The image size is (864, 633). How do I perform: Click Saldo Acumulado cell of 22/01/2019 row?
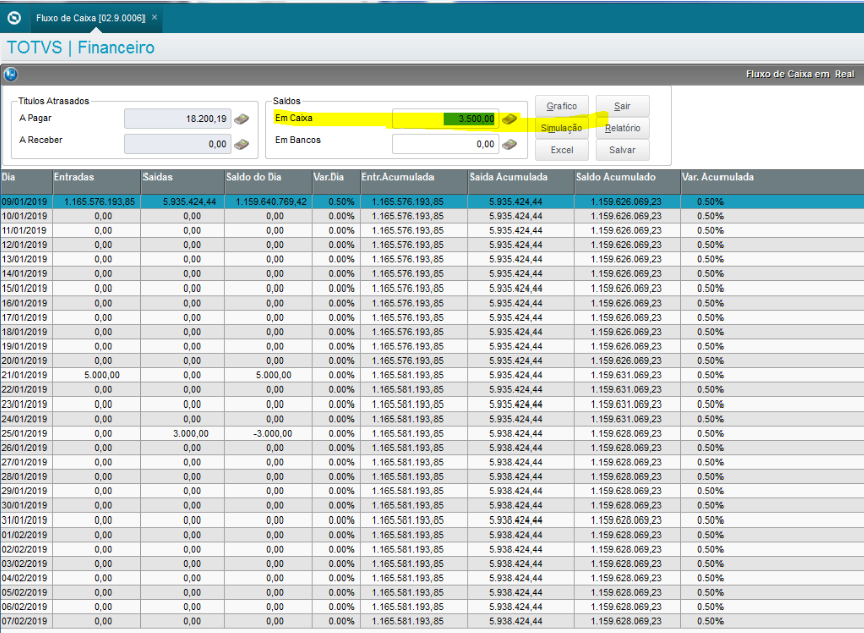click(x=627, y=389)
